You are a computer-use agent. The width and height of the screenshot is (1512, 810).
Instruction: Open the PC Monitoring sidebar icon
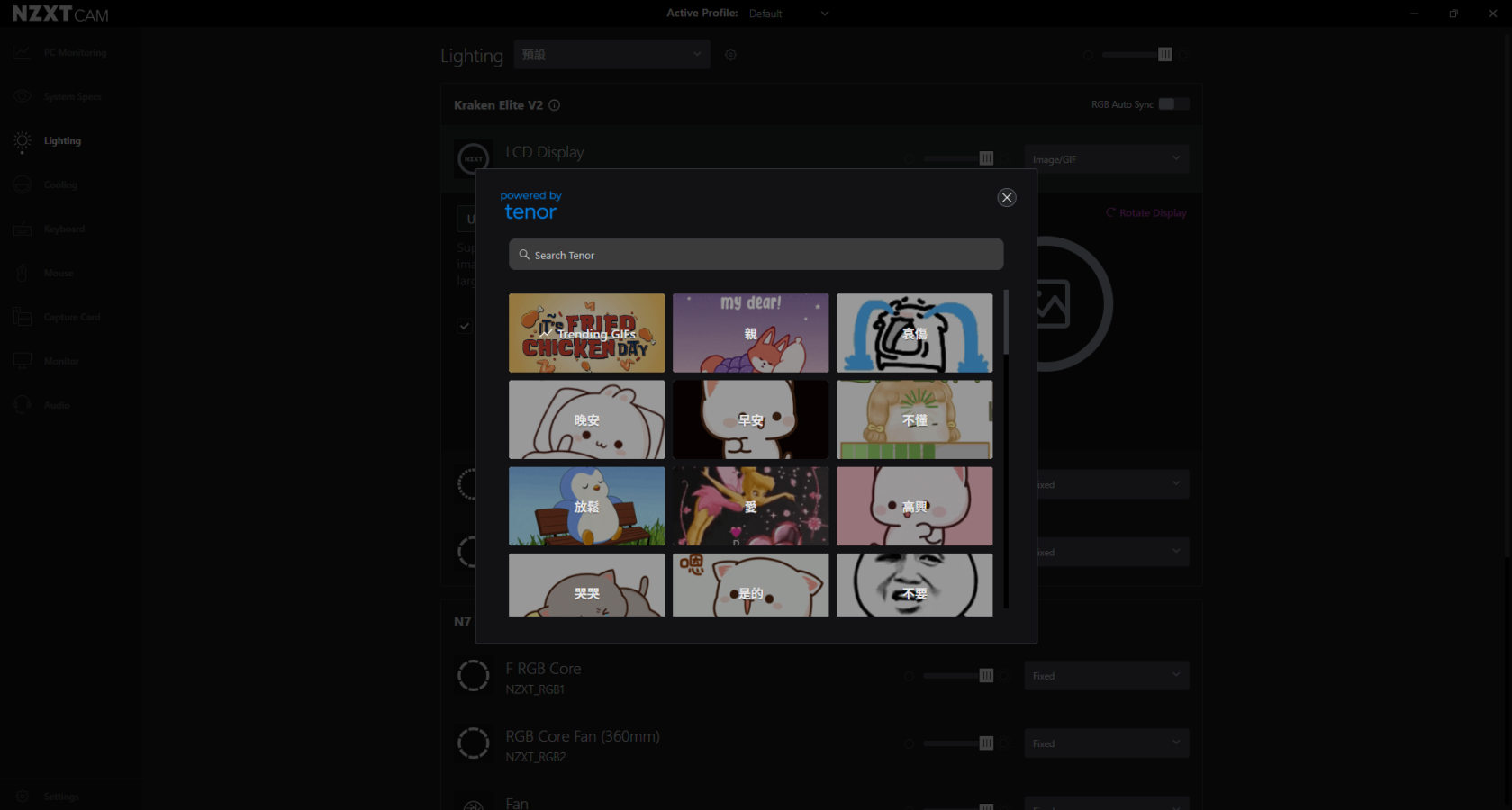point(23,53)
